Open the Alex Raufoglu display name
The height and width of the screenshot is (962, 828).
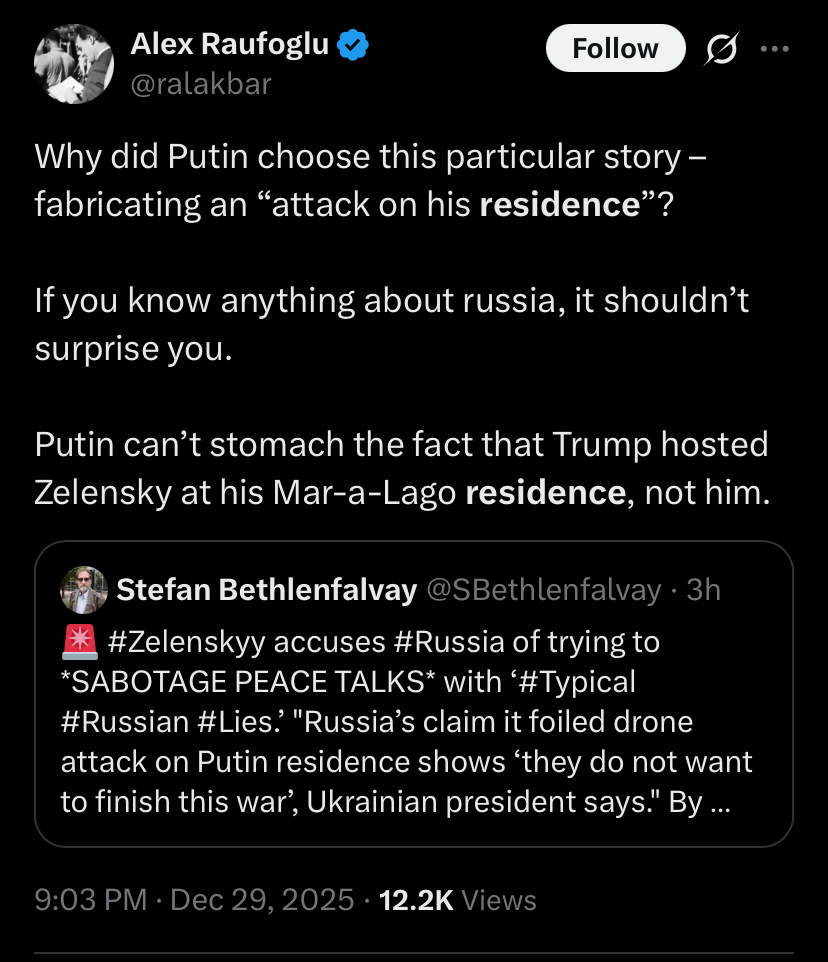[x=230, y=44]
